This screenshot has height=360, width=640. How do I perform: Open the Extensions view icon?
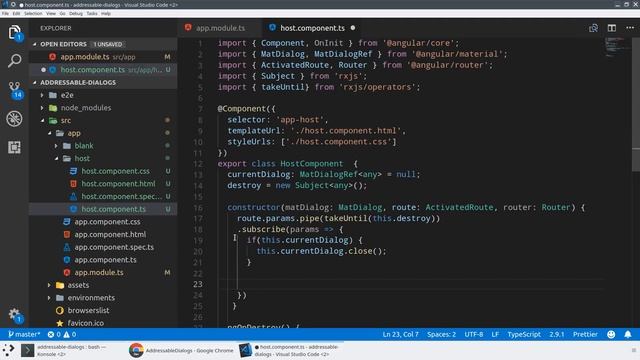pos(14,147)
